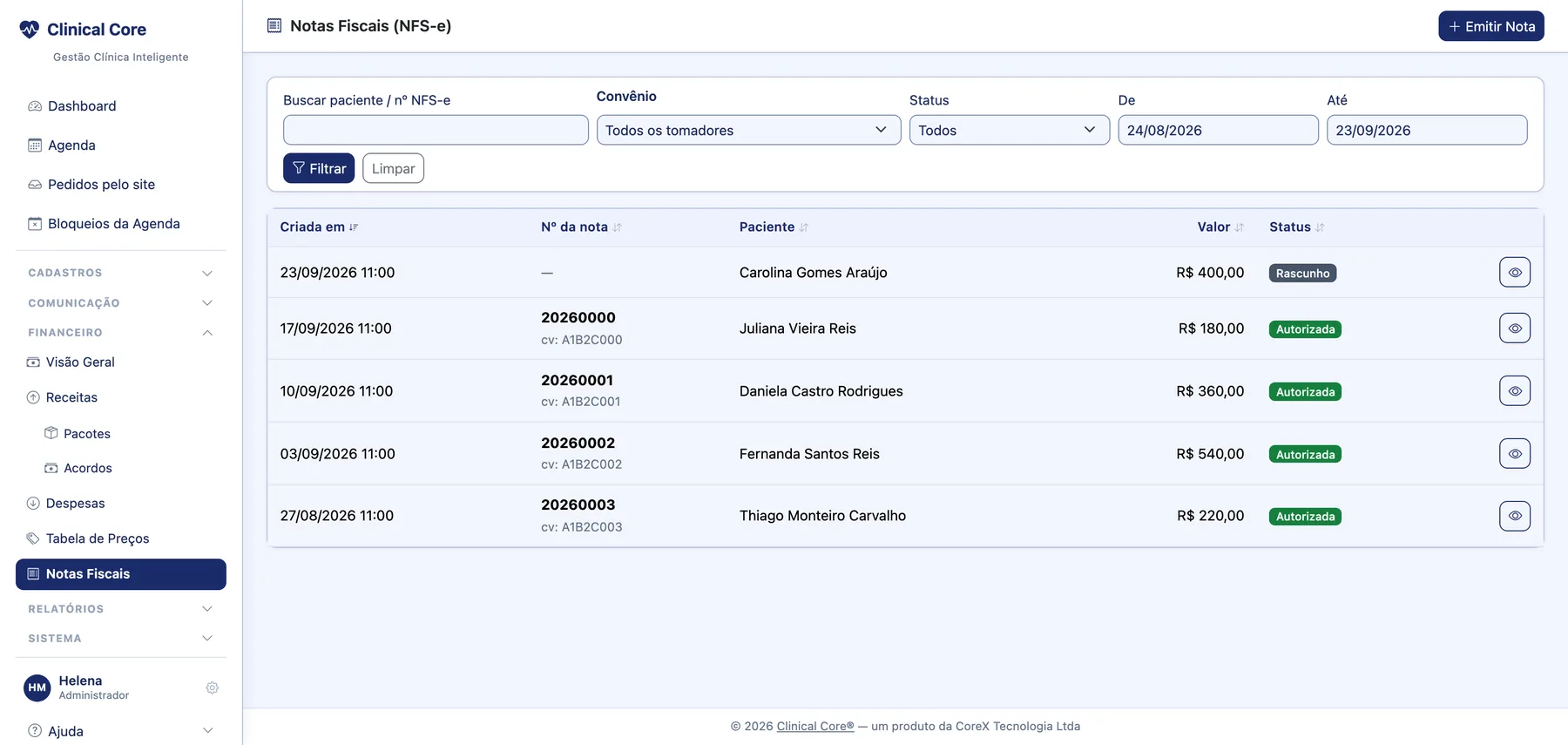Expand the Comunicação sidebar section

[121, 303]
